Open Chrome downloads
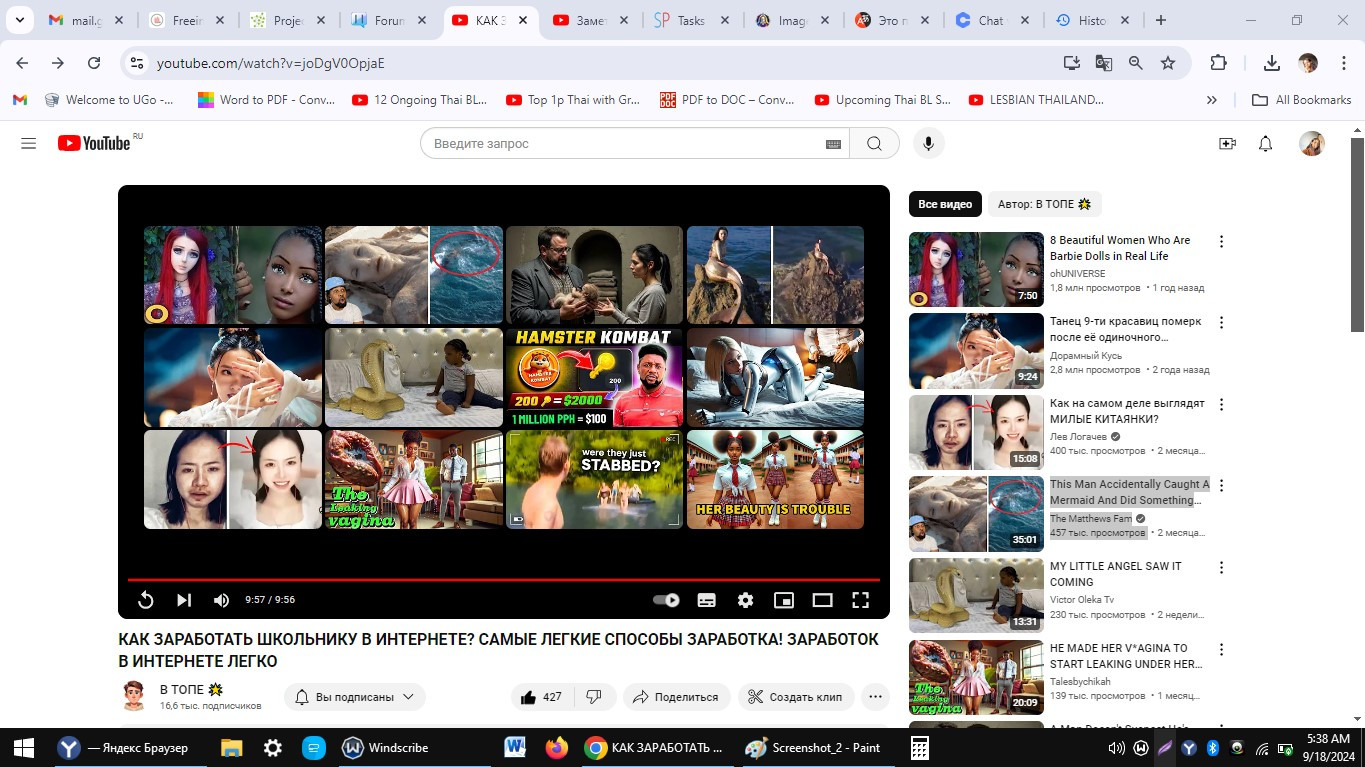Image resolution: width=1365 pixels, height=767 pixels. click(x=1272, y=63)
